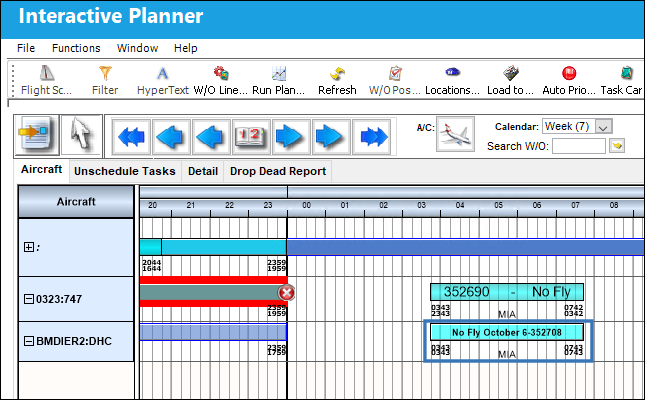The width and height of the screenshot is (645, 400).
Task: Click the cyan bar ending at 2359 in top row
Action: pos(224,247)
